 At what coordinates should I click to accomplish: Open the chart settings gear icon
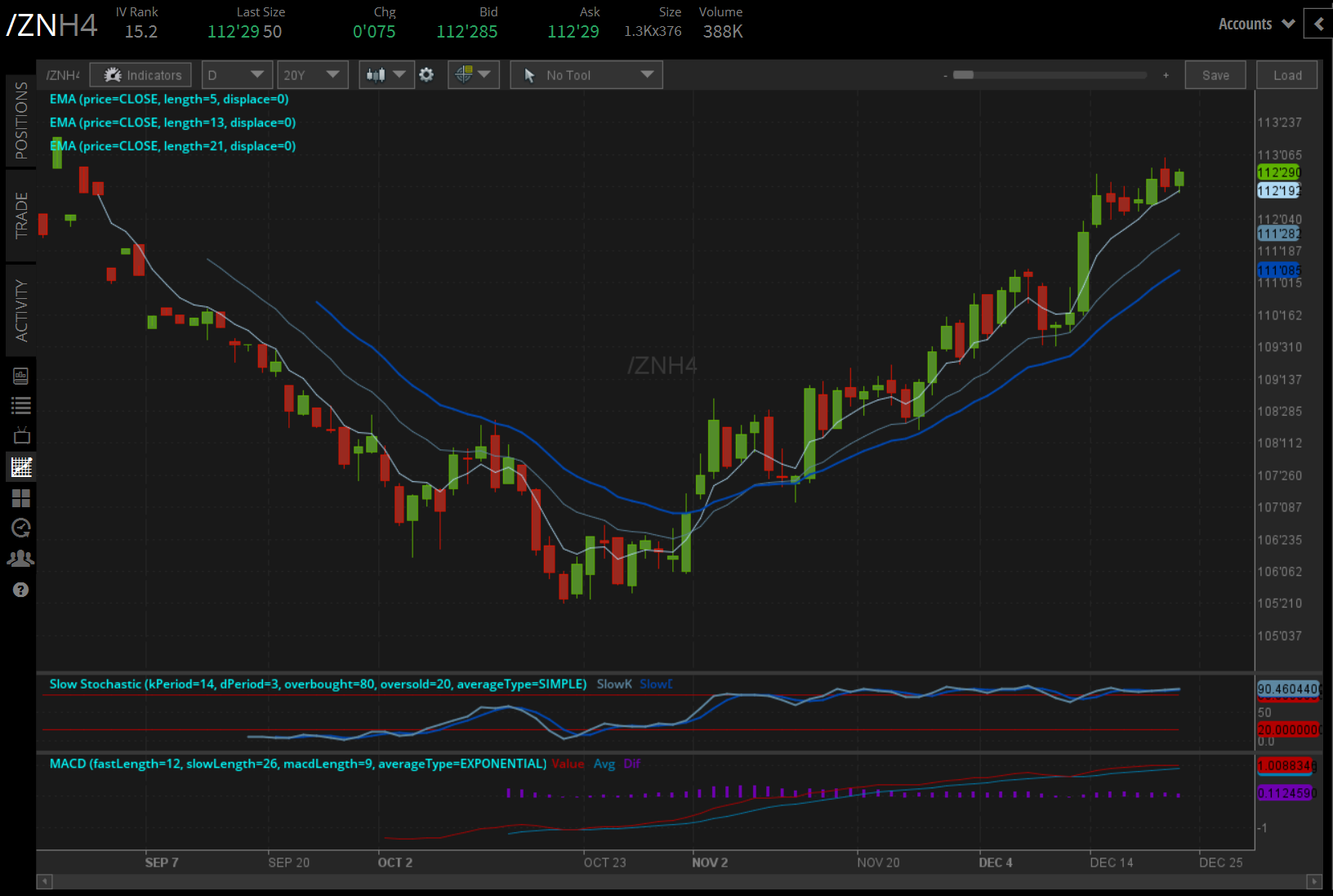point(426,74)
